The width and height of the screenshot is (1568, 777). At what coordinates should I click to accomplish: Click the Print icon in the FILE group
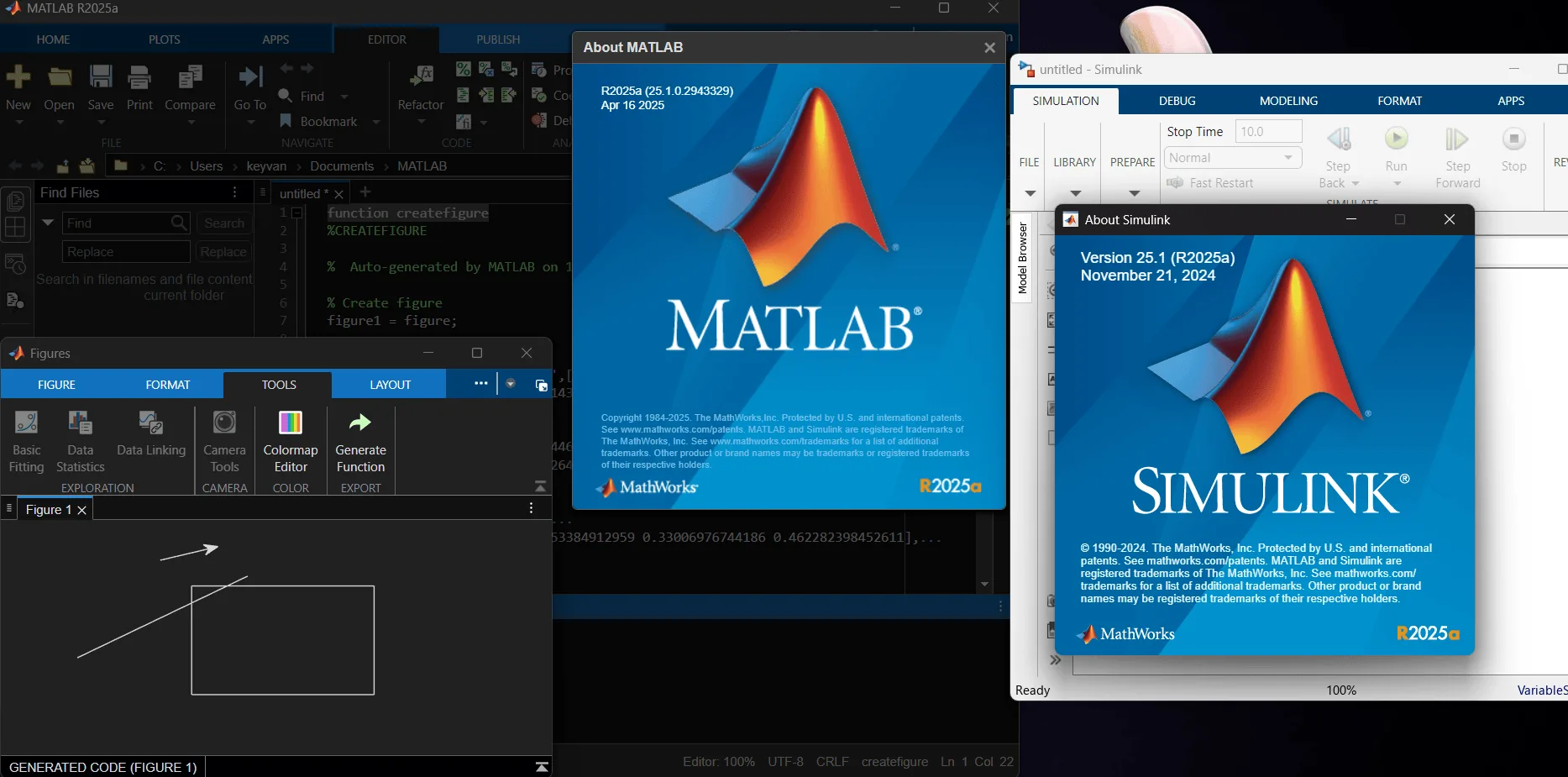(139, 77)
